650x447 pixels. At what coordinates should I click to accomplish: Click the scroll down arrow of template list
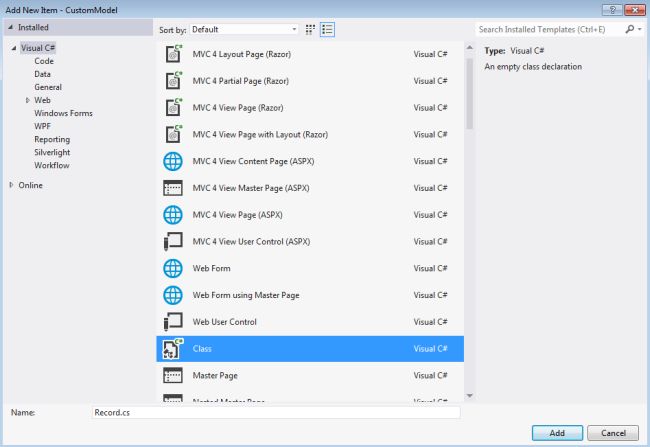pos(469,396)
